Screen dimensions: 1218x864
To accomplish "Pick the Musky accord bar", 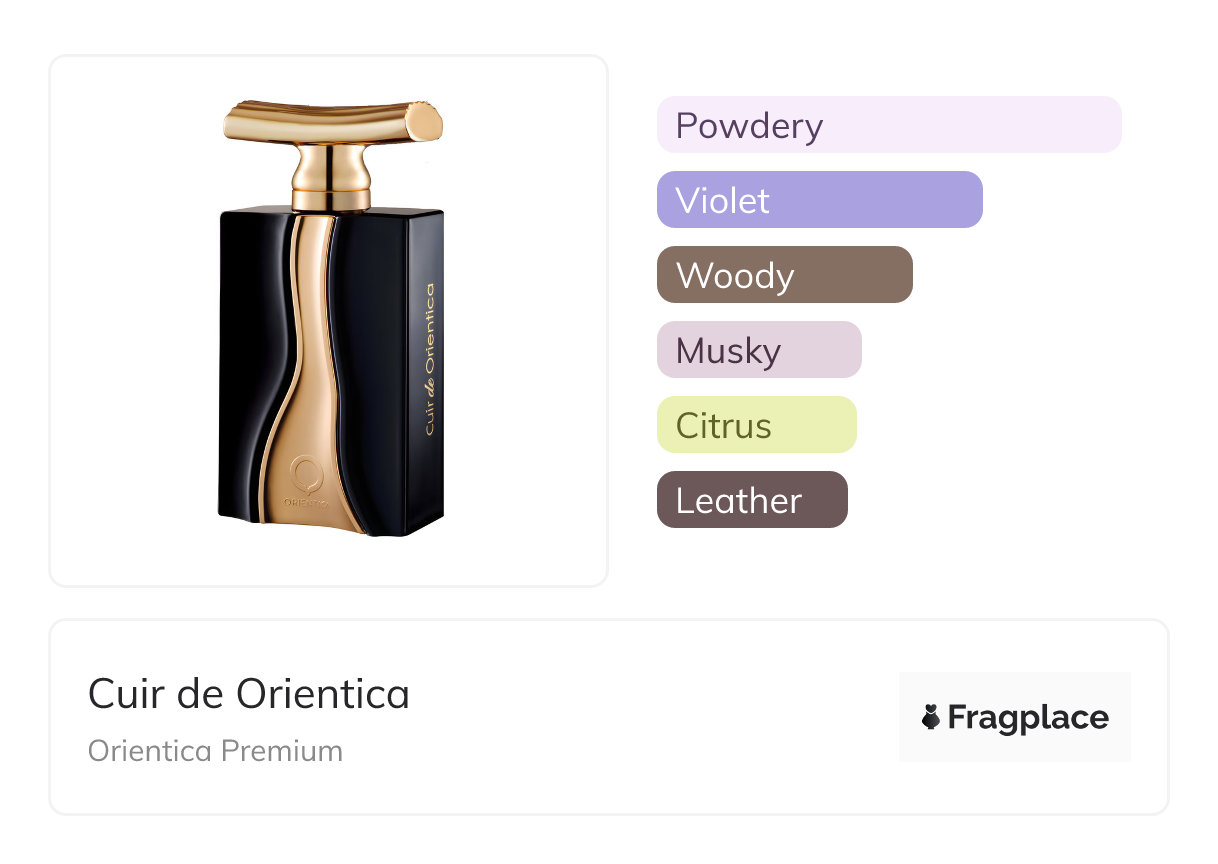I will 758,350.
